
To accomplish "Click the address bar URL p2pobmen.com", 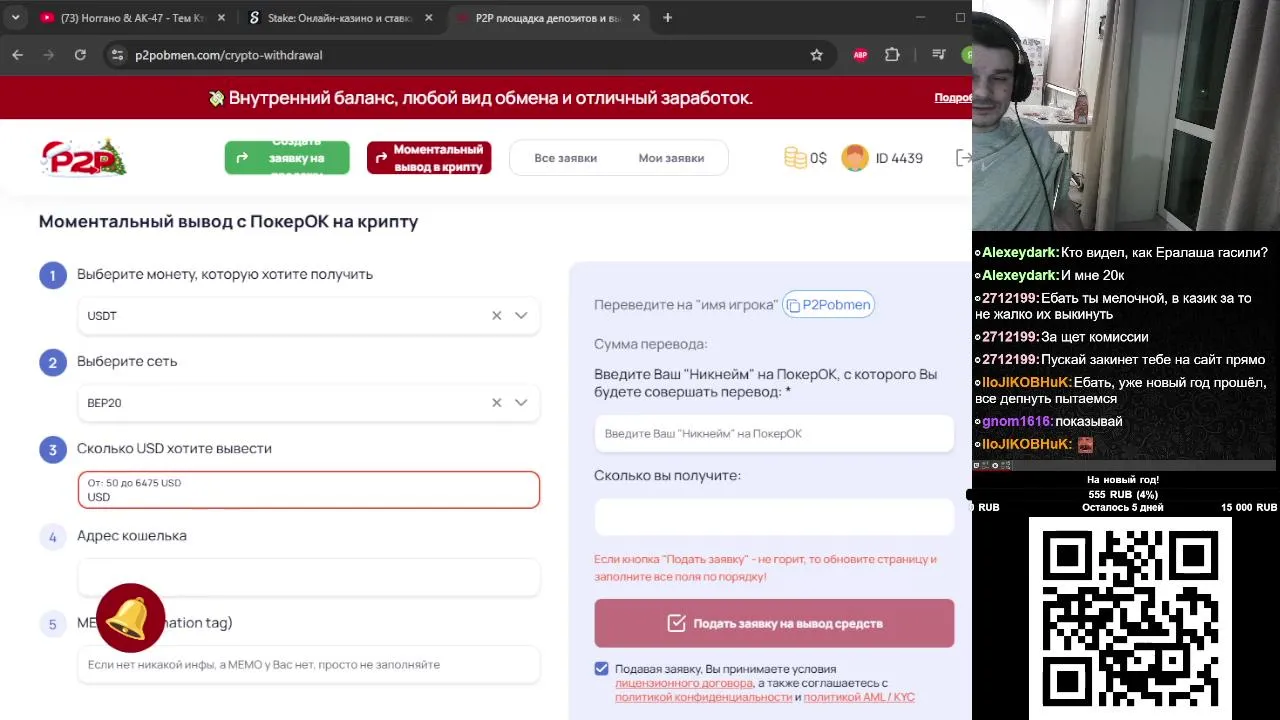I will pyautogui.click(x=229, y=55).
